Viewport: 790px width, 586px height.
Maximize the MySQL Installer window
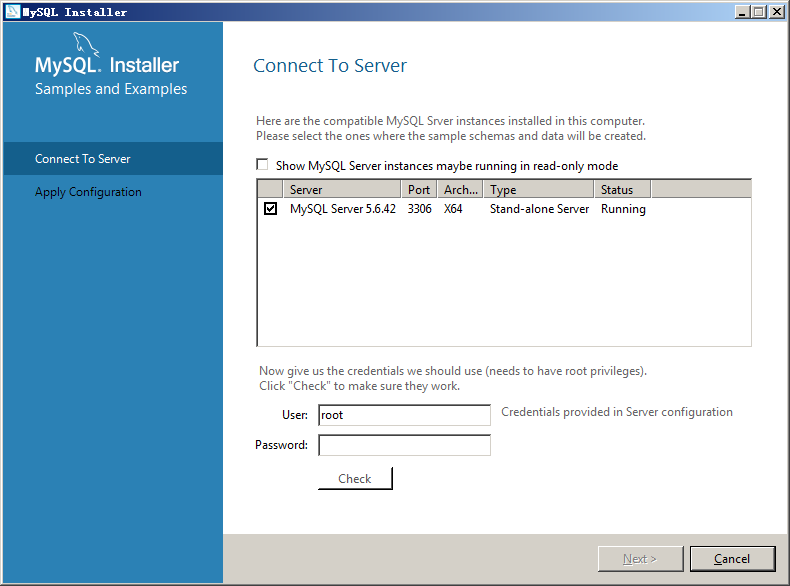click(759, 12)
